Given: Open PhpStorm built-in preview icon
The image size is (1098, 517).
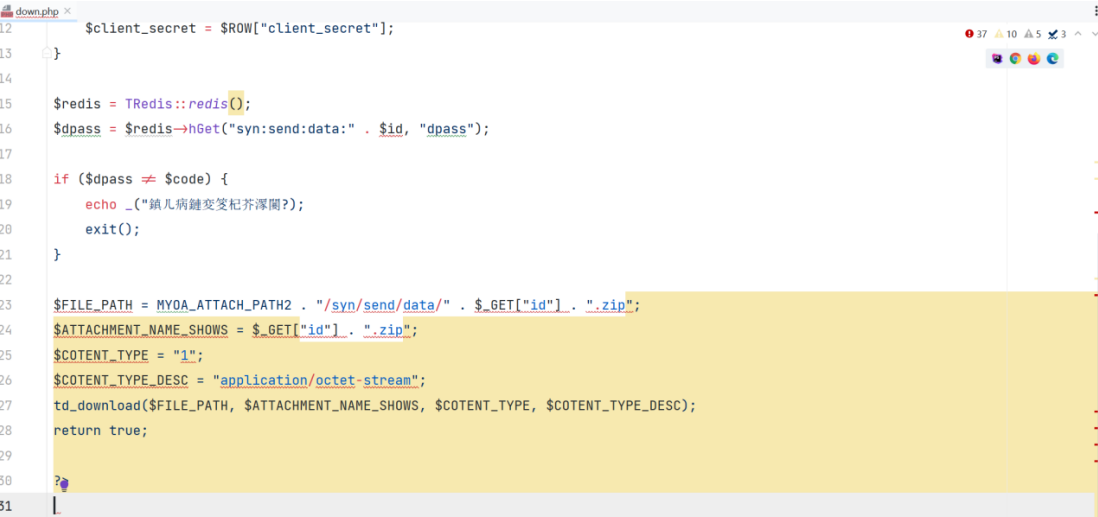Looking at the screenshot, I should (x=997, y=59).
